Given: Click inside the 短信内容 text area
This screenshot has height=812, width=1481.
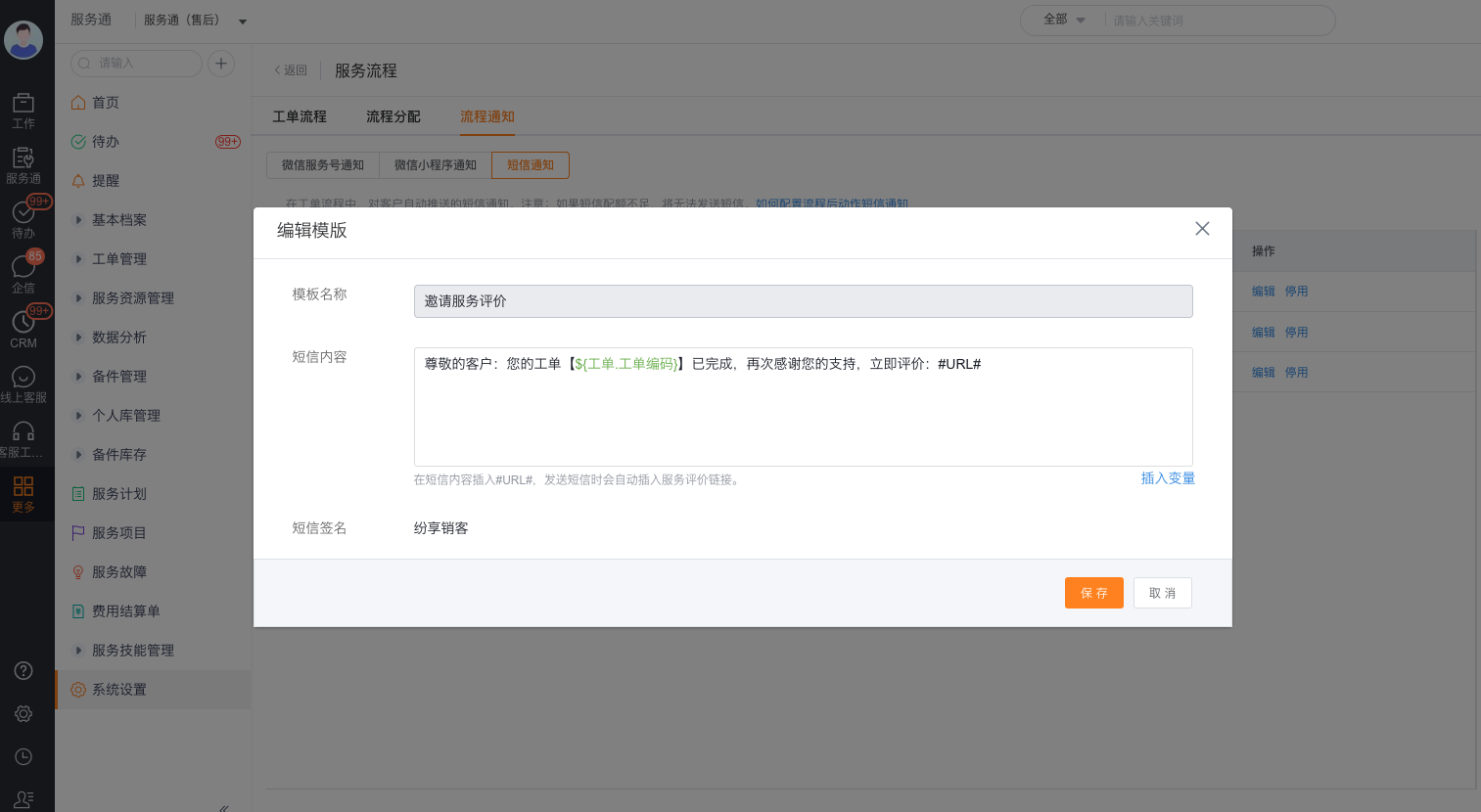Looking at the screenshot, I should (x=804, y=407).
